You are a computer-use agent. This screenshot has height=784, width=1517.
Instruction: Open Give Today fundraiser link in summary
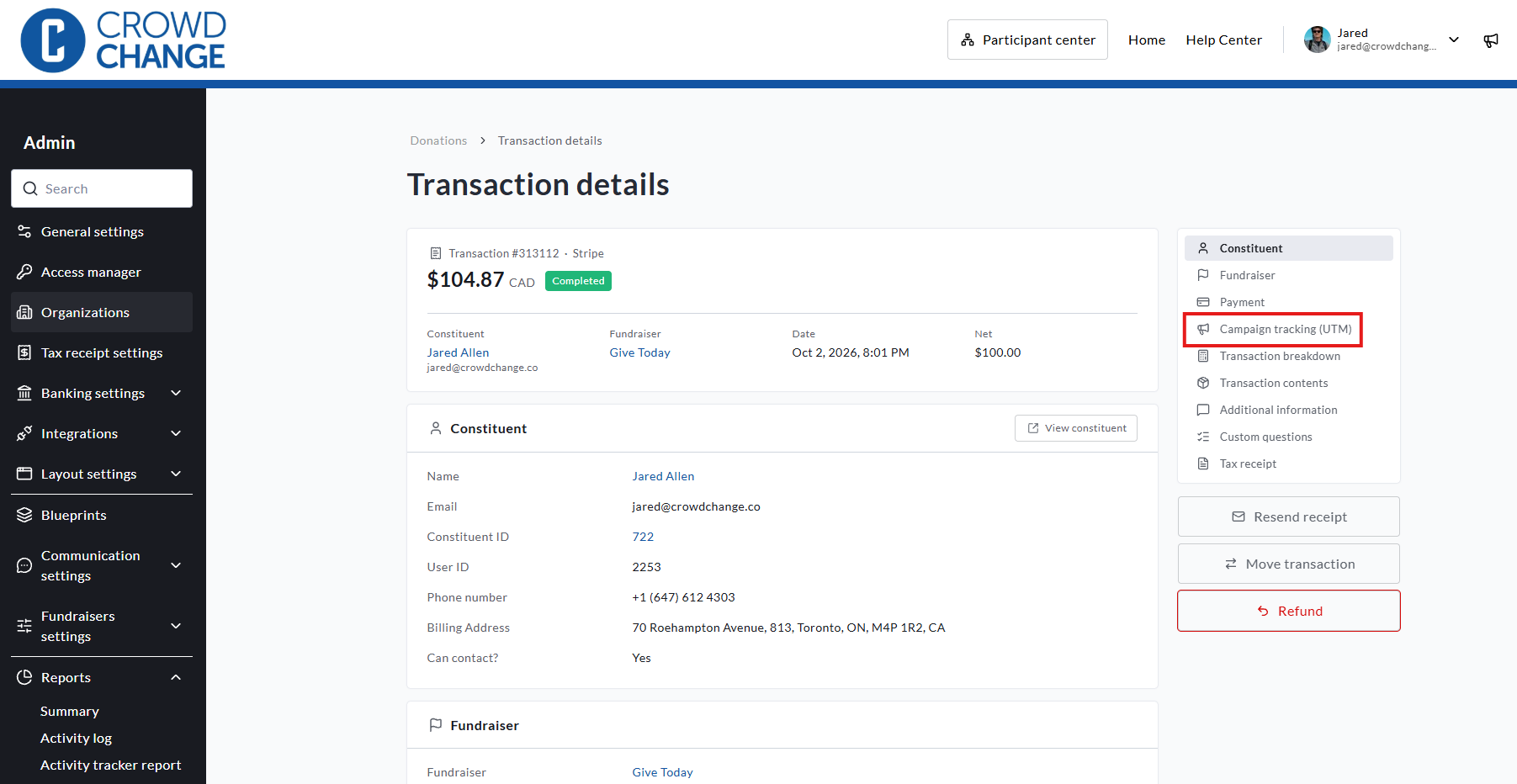click(x=639, y=352)
